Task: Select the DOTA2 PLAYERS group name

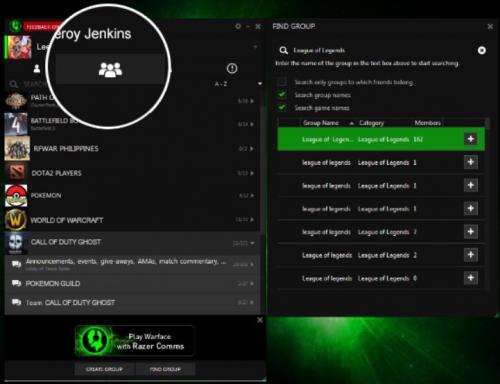Action: tap(57, 173)
